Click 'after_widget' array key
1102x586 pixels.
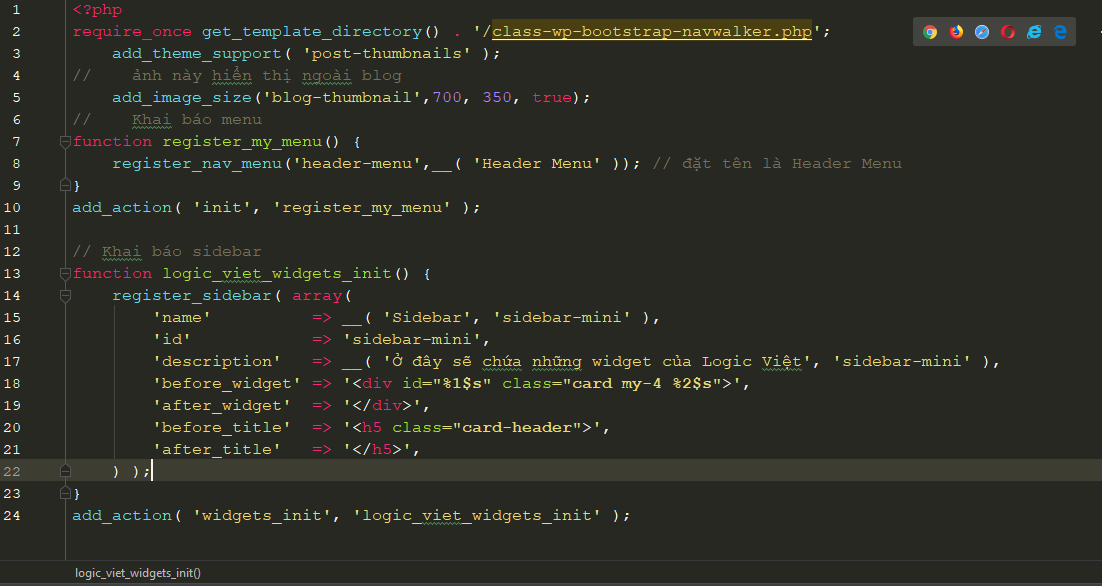tap(222, 405)
